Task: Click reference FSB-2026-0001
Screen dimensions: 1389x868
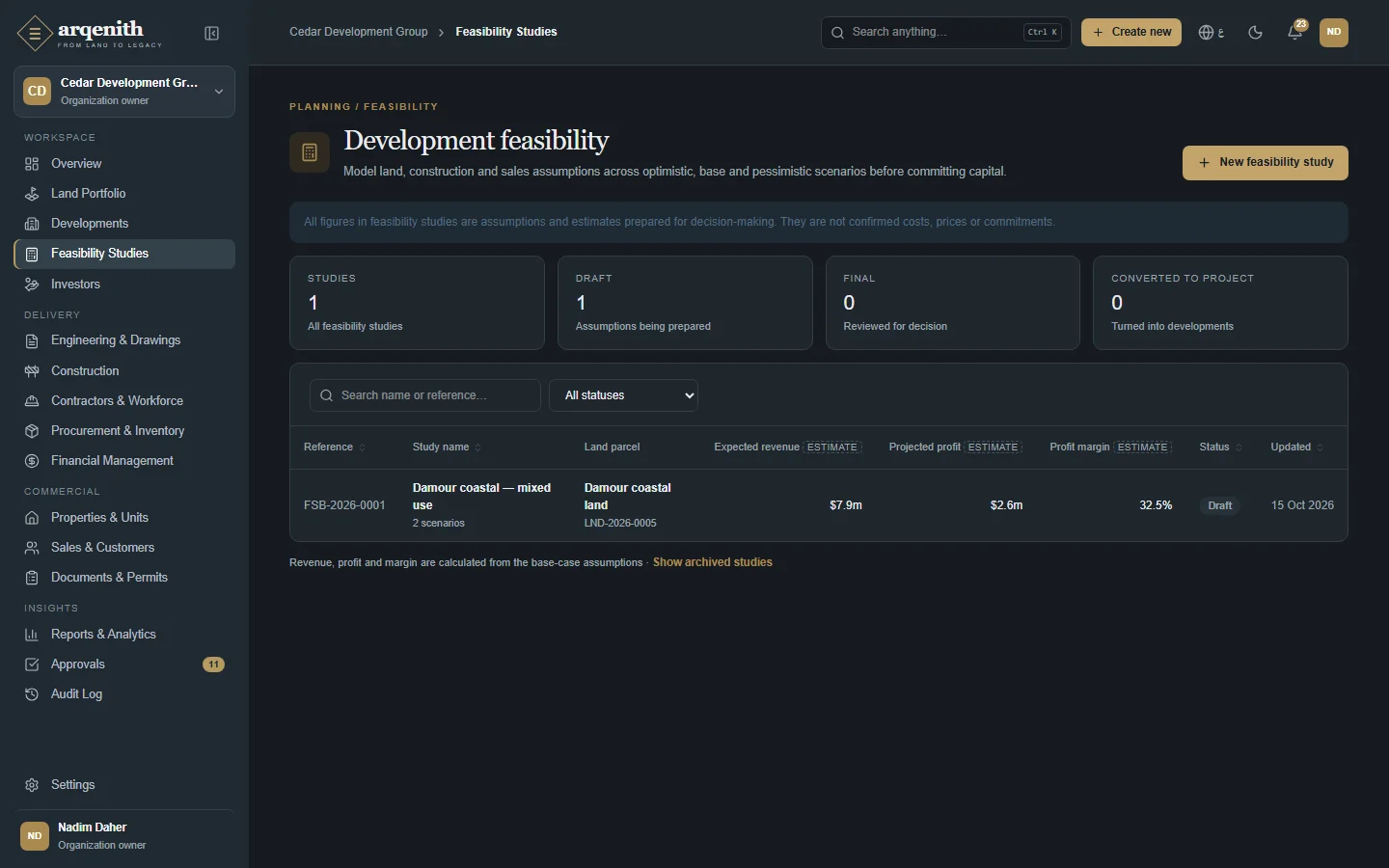Action: tap(344, 505)
